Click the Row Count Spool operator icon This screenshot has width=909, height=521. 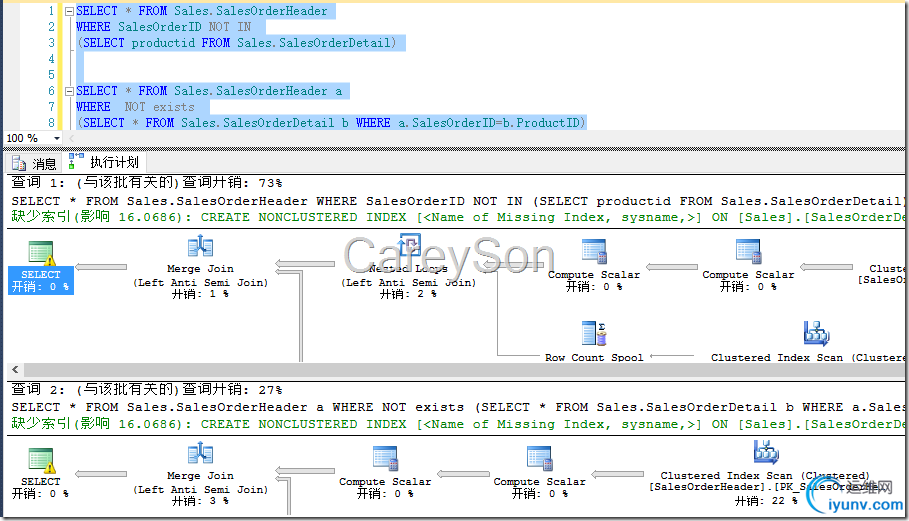click(x=594, y=333)
